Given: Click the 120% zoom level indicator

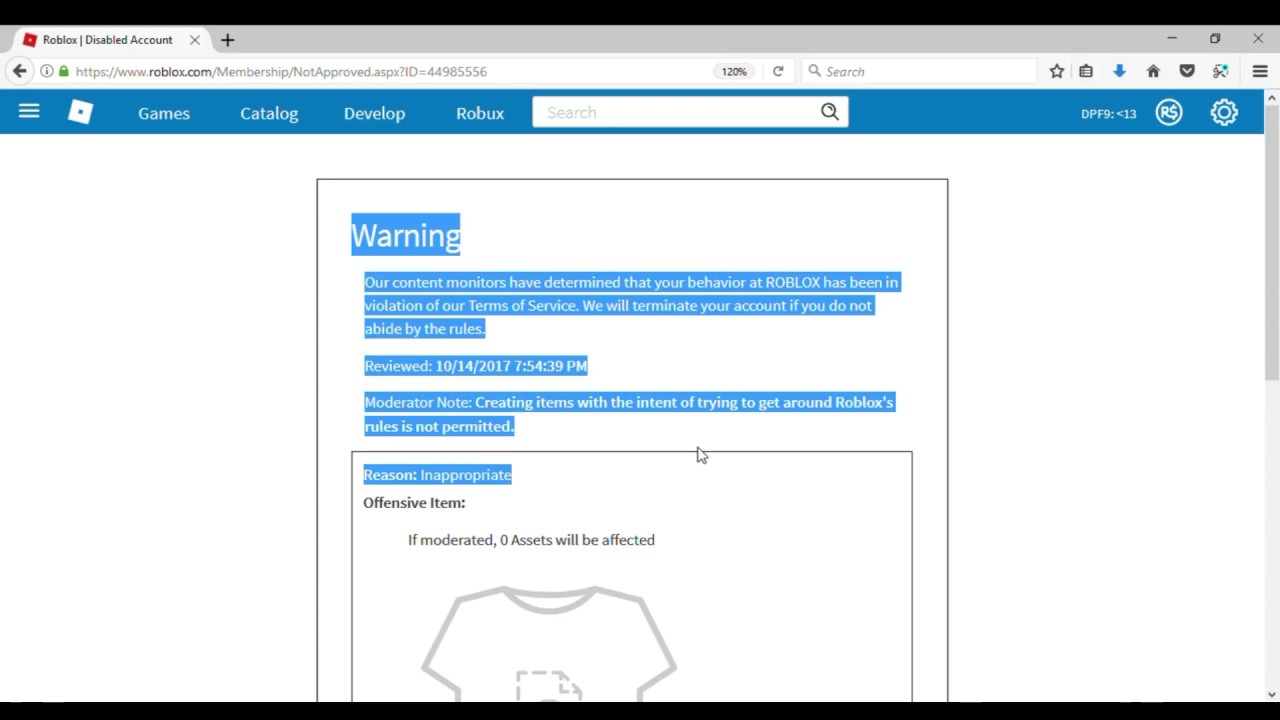Looking at the screenshot, I should [734, 72].
